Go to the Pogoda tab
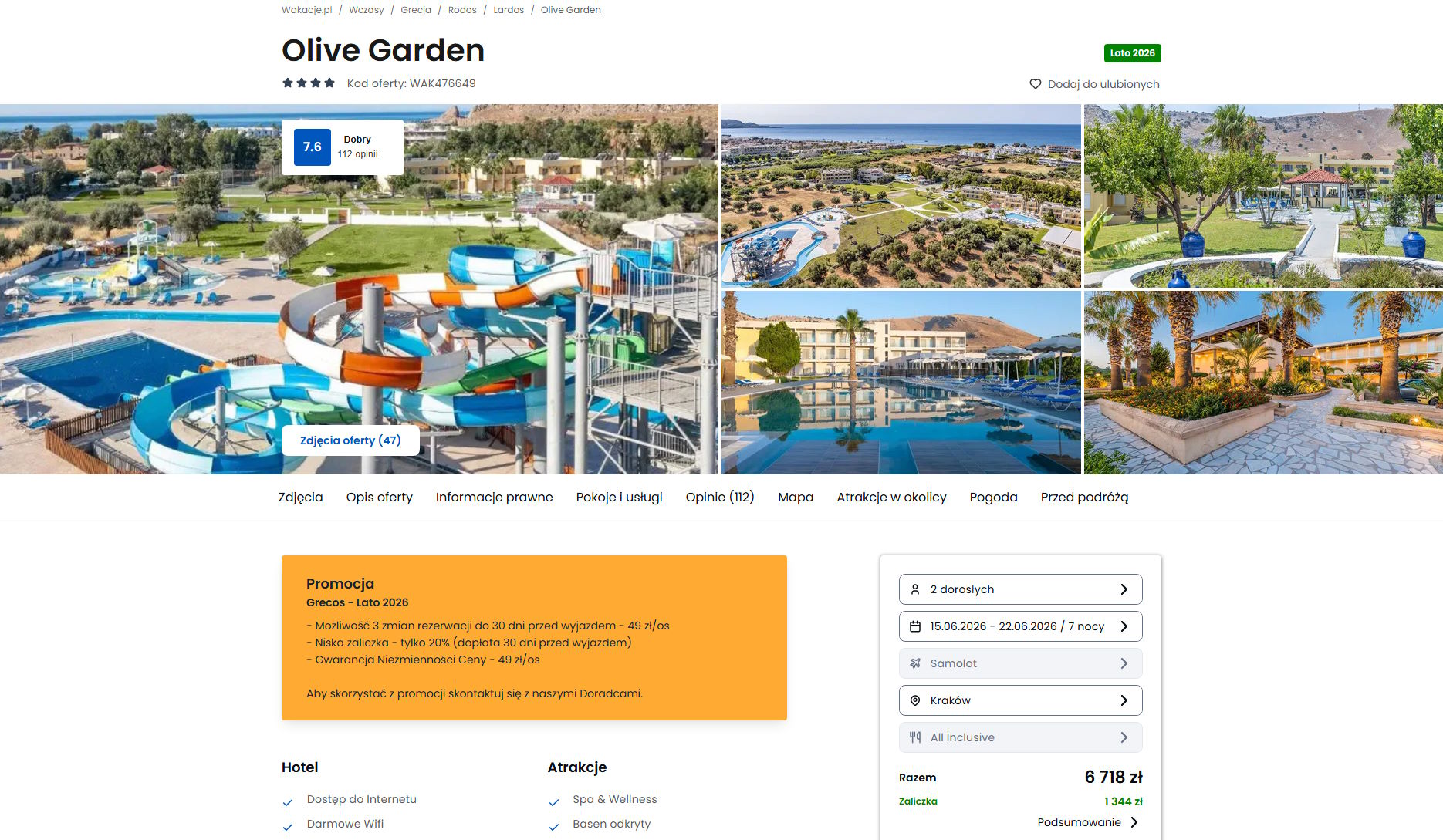This screenshot has height=840, width=1443. [994, 498]
